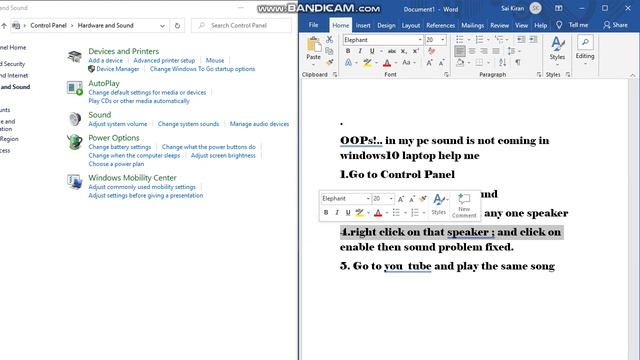Toggle Align Left in Paragraph group
This screenshot has width=640, height=360.
[460, 51]
